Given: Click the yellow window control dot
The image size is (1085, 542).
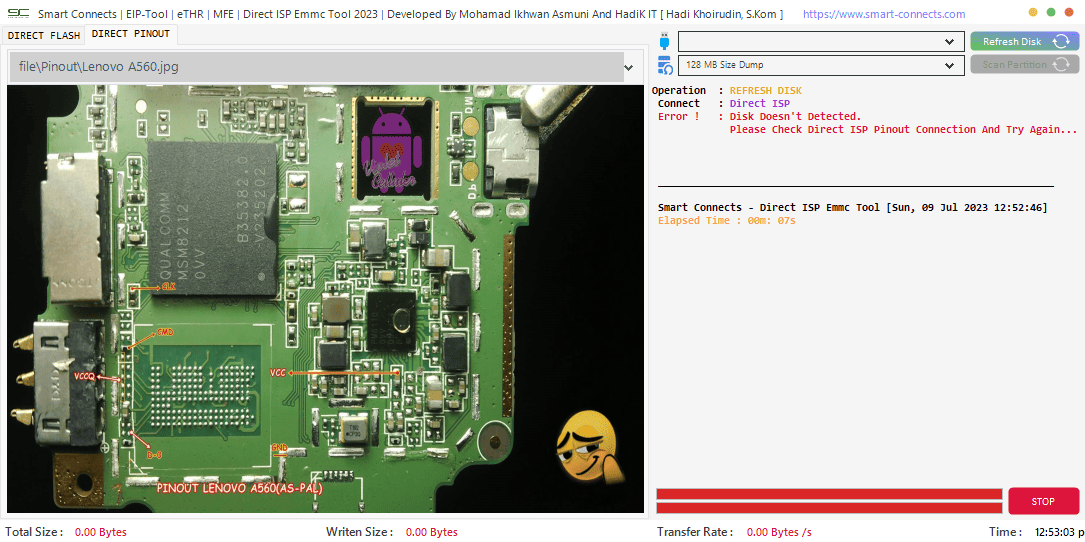Looking at the screenshot, I should pos(1033,13).
